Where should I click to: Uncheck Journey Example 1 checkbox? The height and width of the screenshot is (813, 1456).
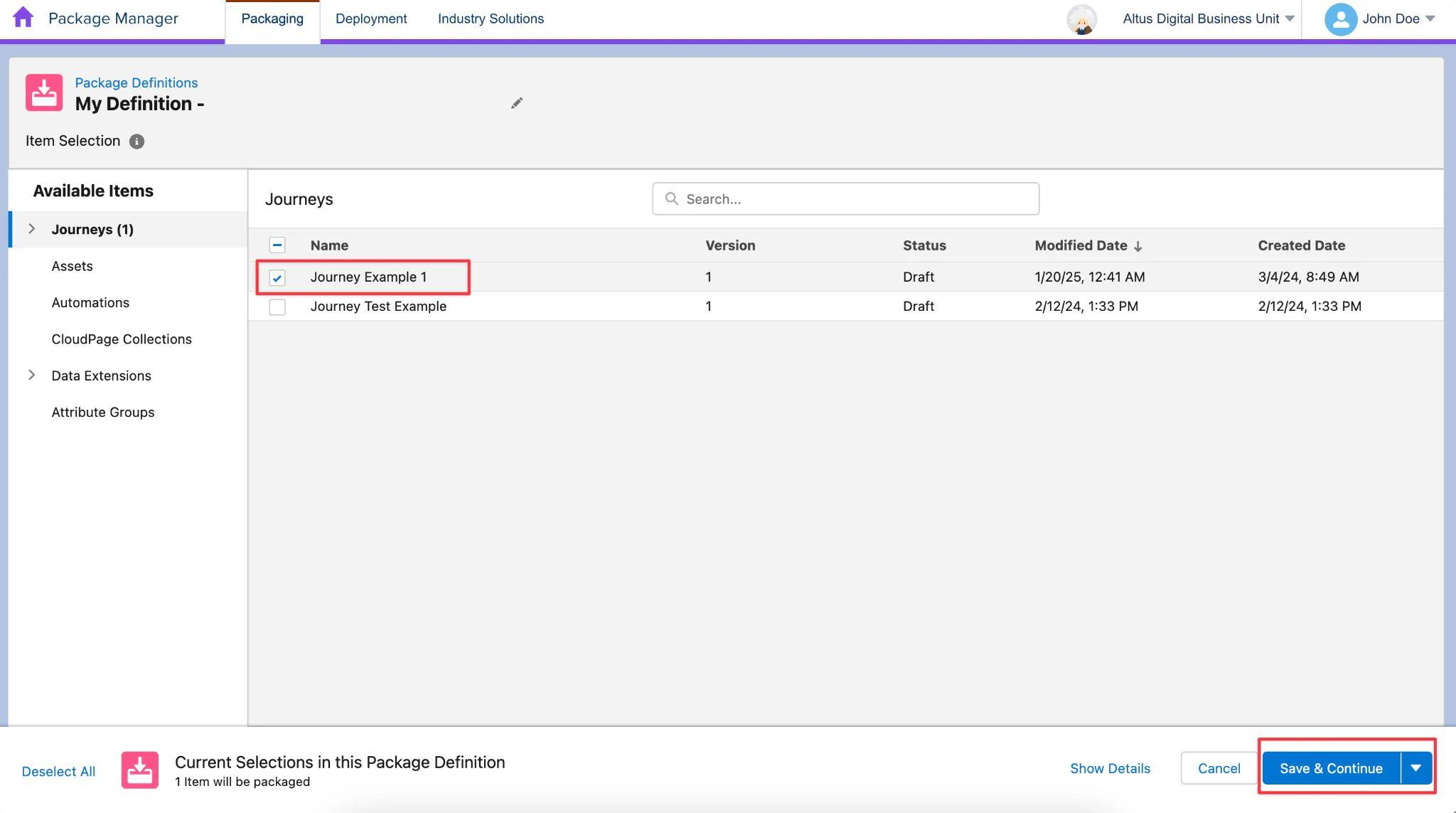pyautogui.click(x=277, y=277)
